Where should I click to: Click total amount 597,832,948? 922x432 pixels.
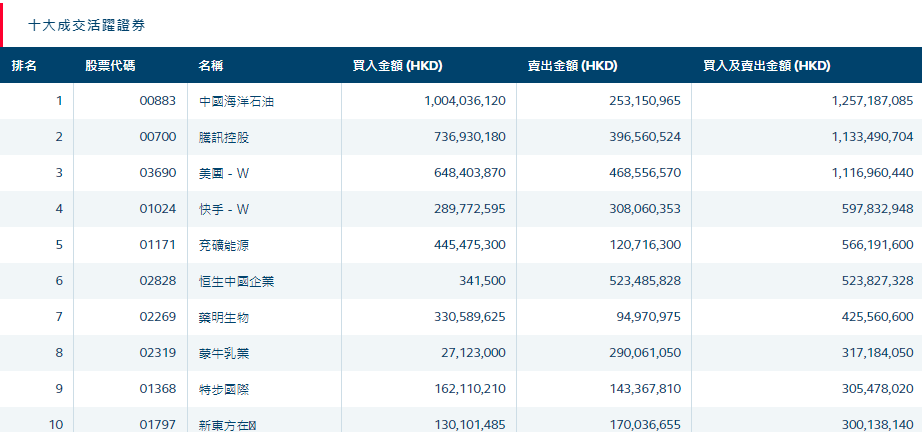pos(878,209)
